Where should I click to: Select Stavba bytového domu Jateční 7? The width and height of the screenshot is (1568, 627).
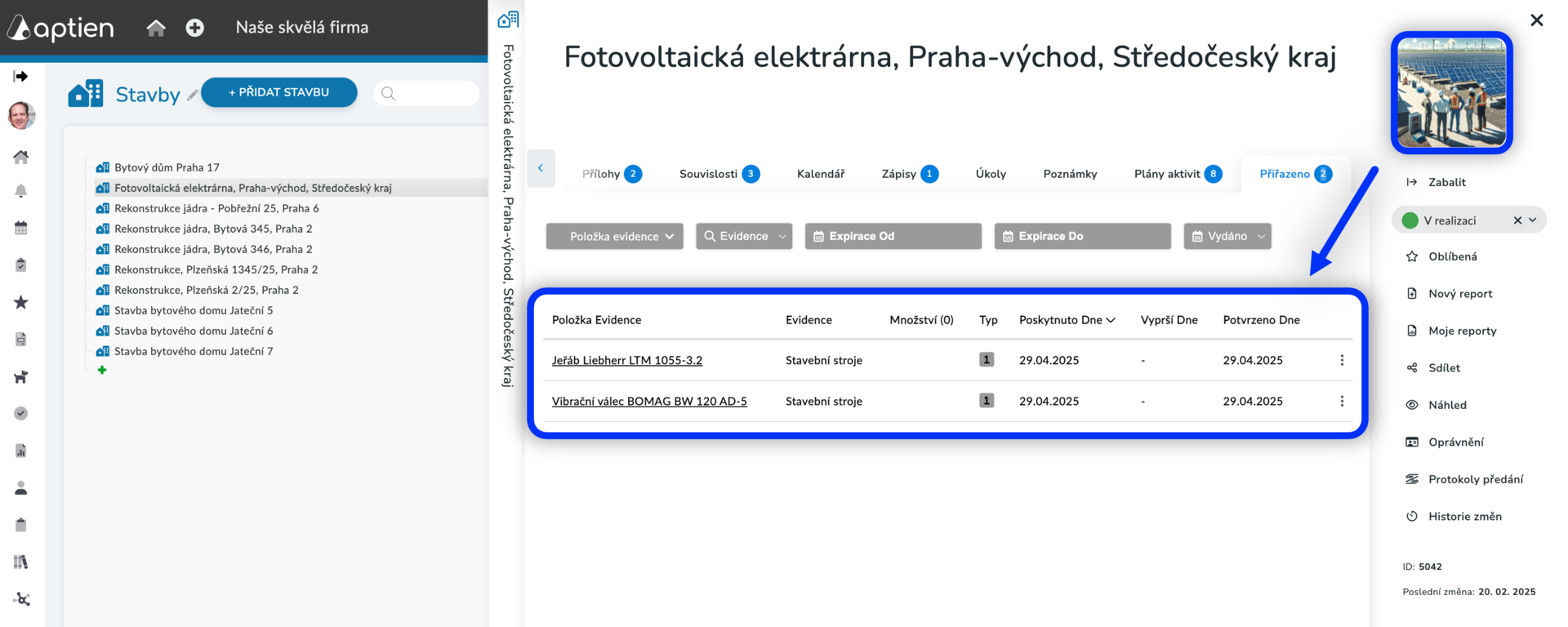(x=194, y=351)
